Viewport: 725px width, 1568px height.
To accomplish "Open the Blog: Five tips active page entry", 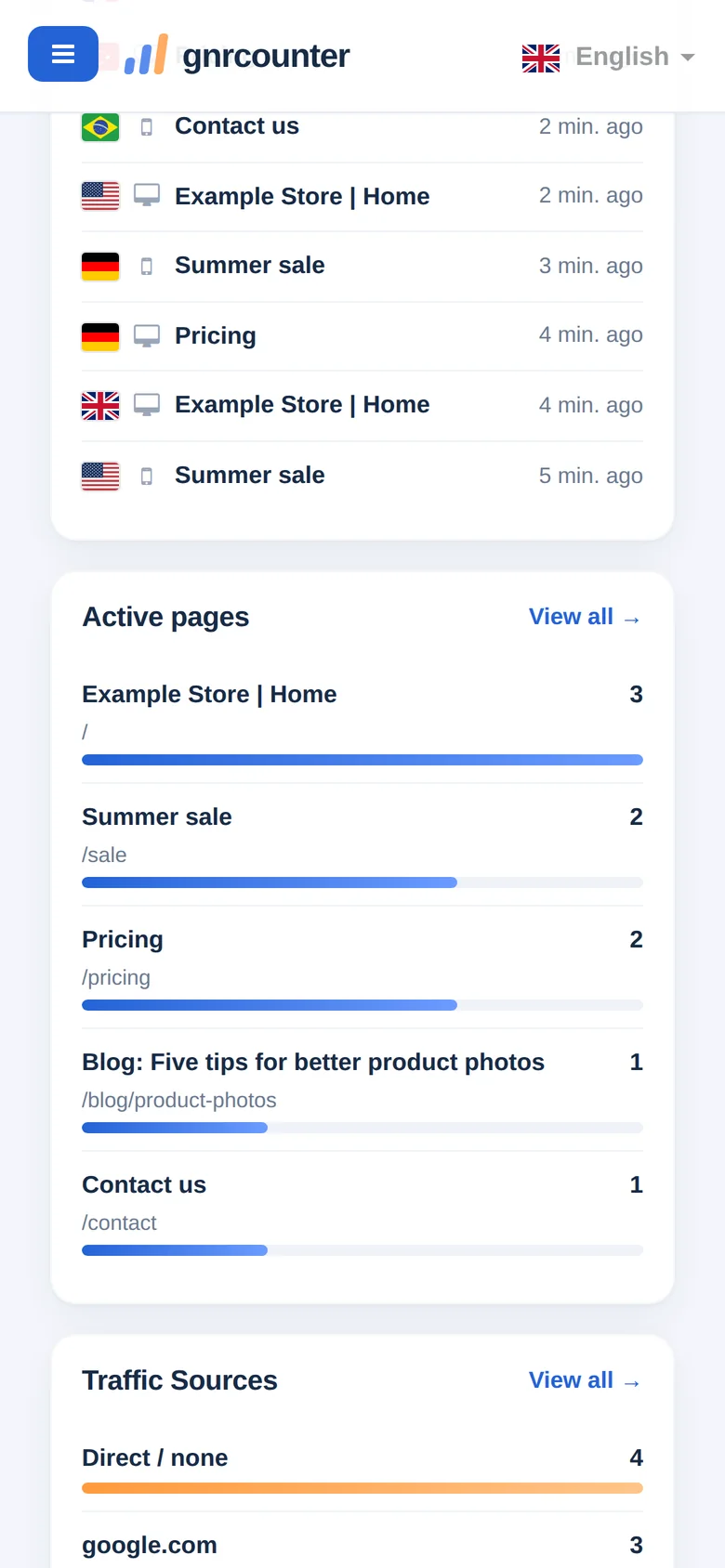I will tap(362, 1090).
